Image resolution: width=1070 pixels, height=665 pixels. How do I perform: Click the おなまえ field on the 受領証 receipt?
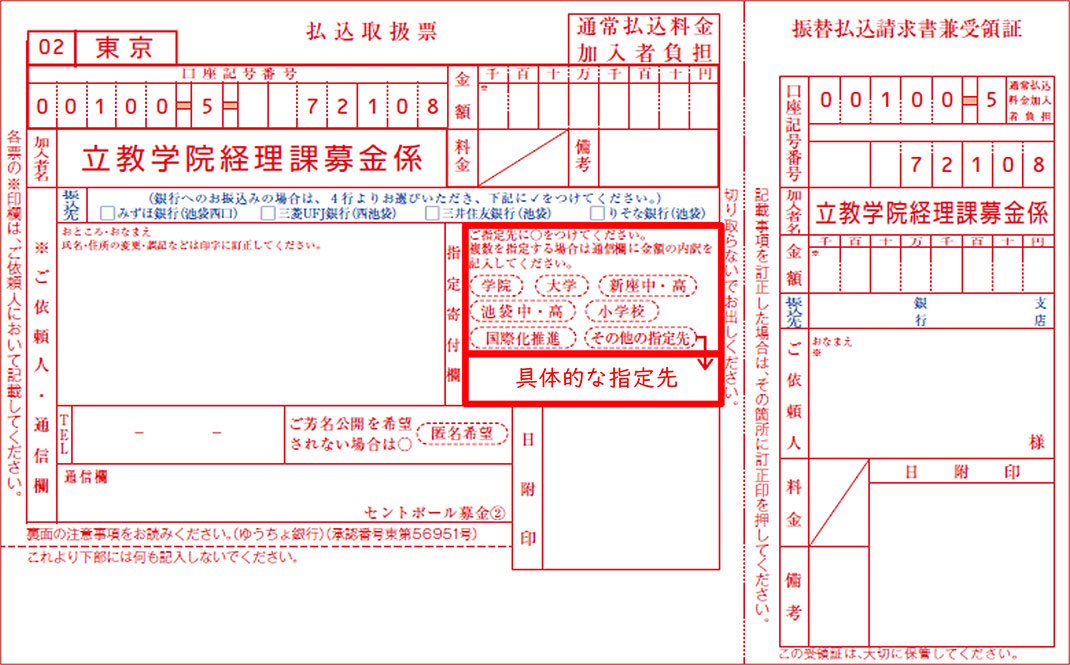tap(931, 393)
